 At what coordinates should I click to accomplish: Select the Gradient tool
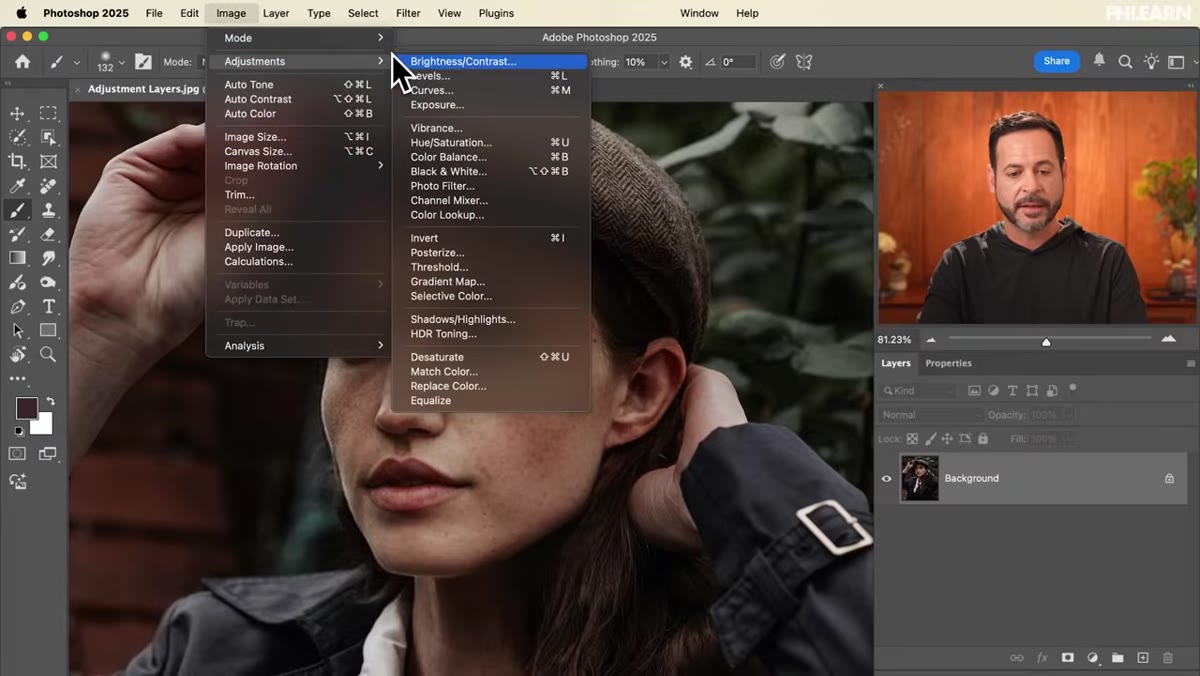[x=17, y=258]
